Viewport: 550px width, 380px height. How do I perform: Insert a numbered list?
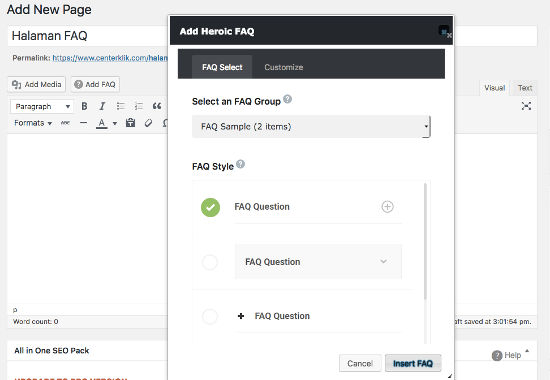pyautogui.click(x=139, y=106)
